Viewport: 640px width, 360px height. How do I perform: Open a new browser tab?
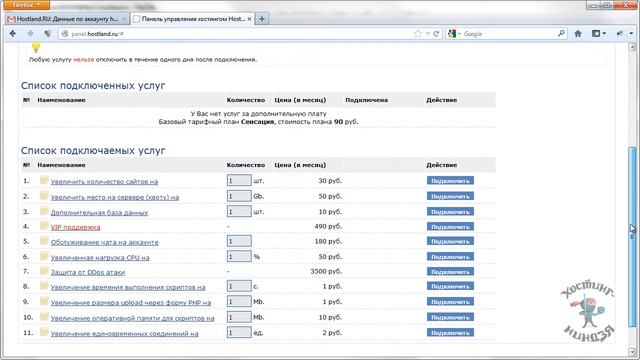pos(262,19)
